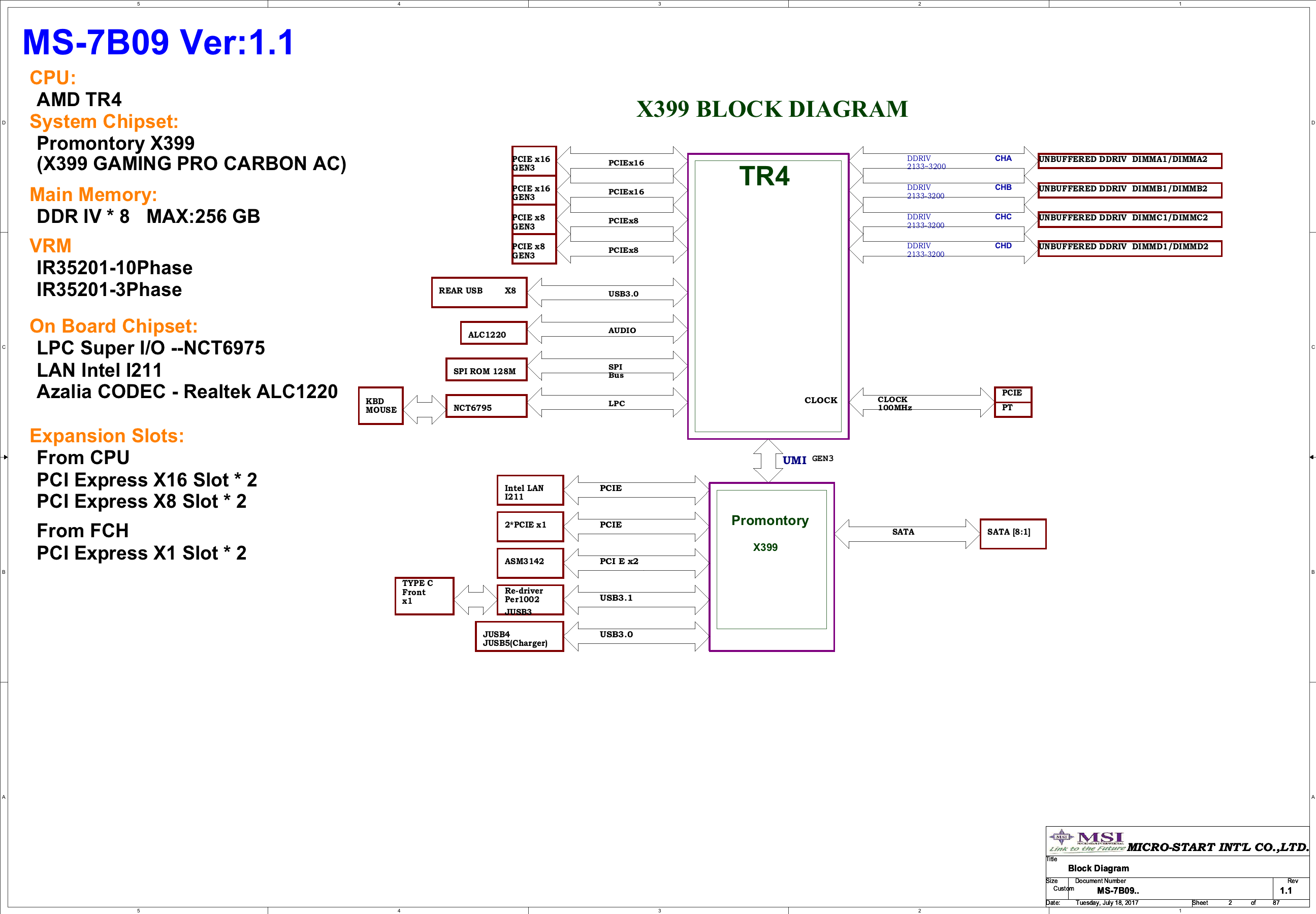Click the From FCH text

82,531
